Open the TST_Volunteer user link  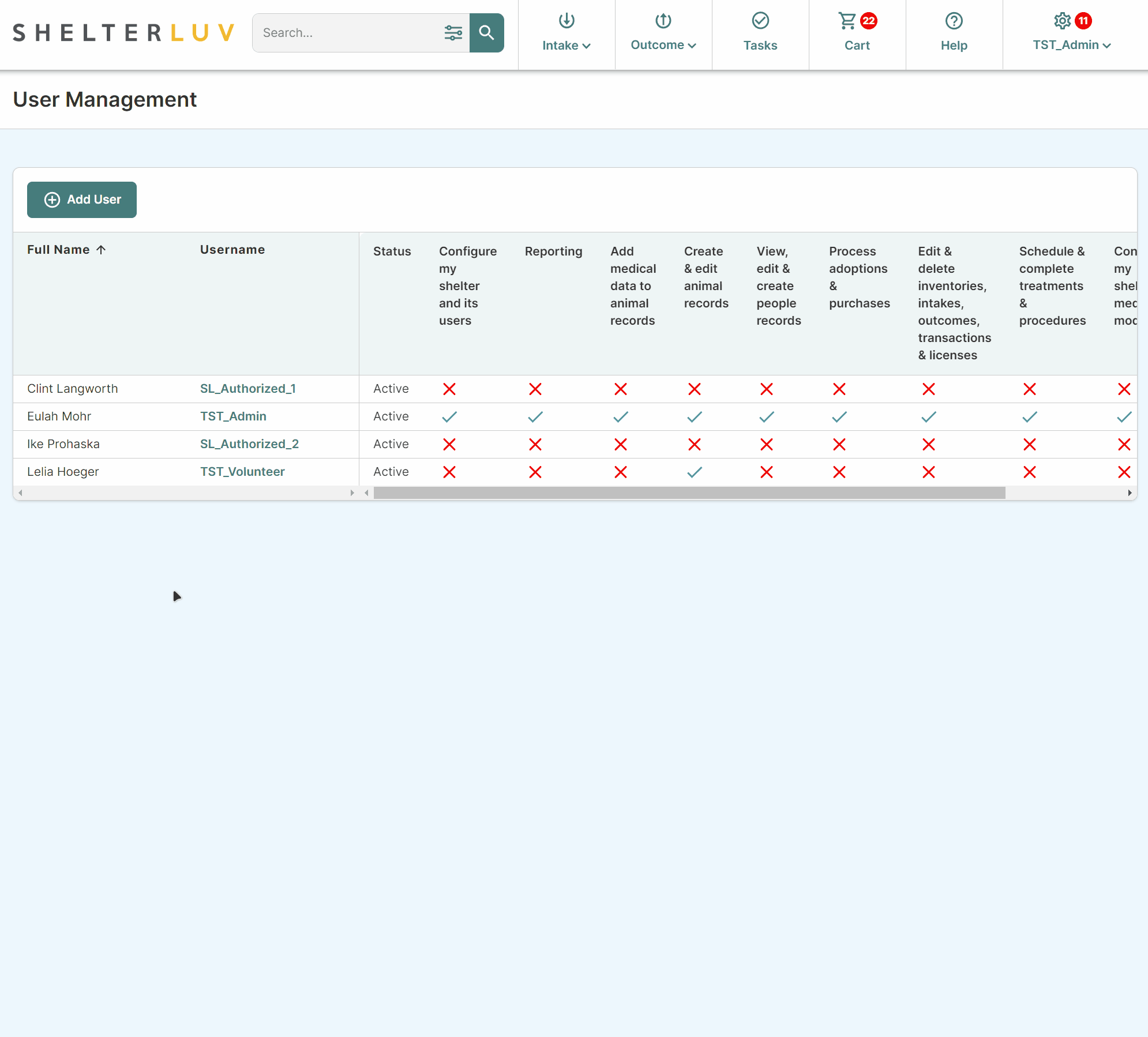[x=242, y=472]
